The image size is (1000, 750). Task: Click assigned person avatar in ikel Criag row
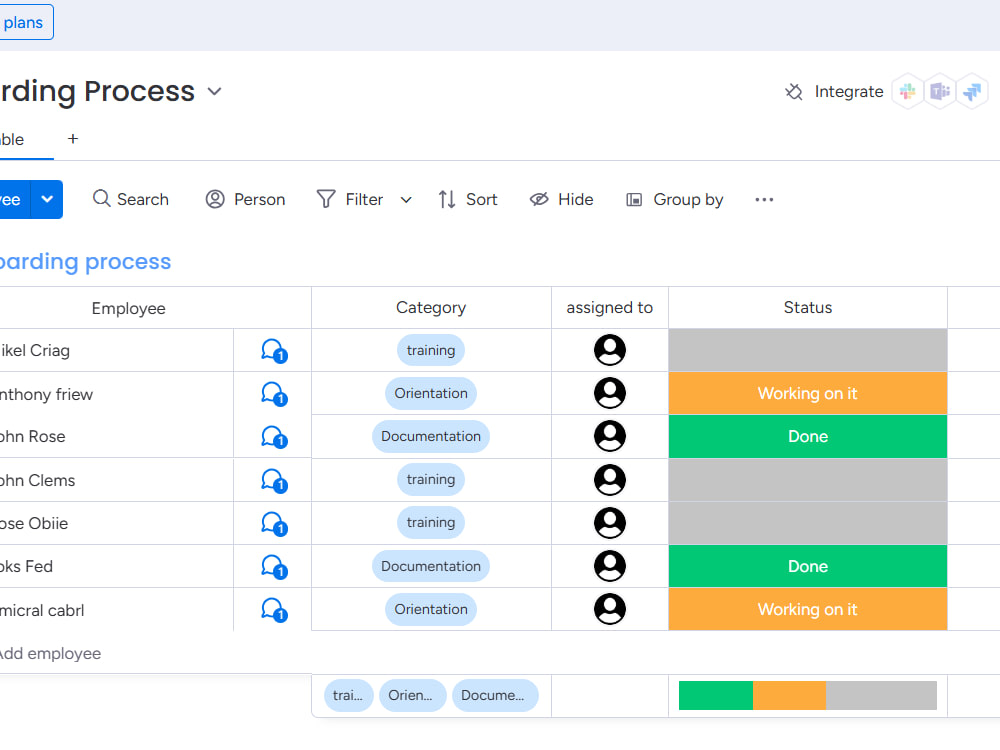[x=610, y=350]
